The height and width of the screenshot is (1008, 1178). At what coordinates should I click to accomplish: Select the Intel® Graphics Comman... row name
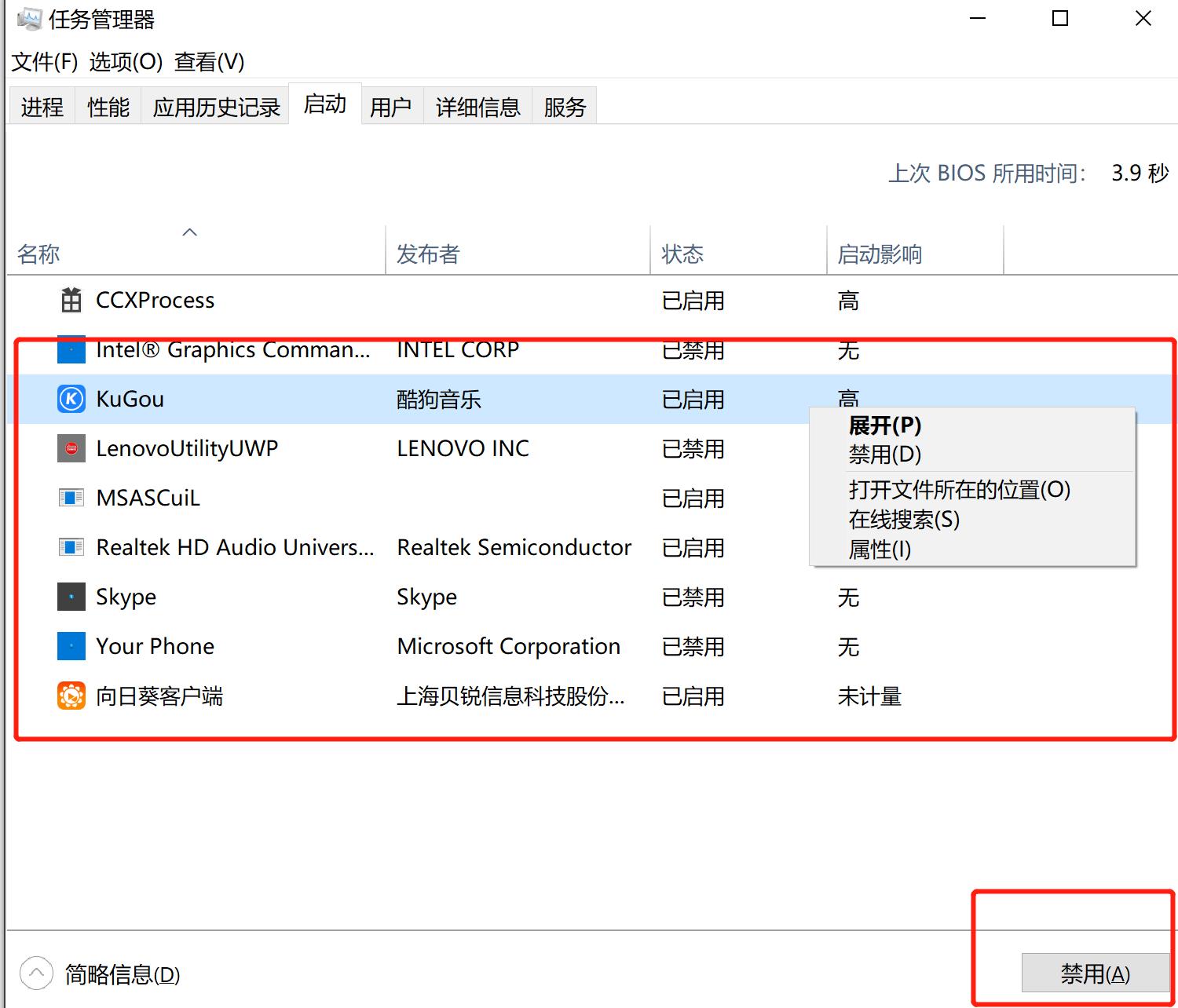[233, 350]
